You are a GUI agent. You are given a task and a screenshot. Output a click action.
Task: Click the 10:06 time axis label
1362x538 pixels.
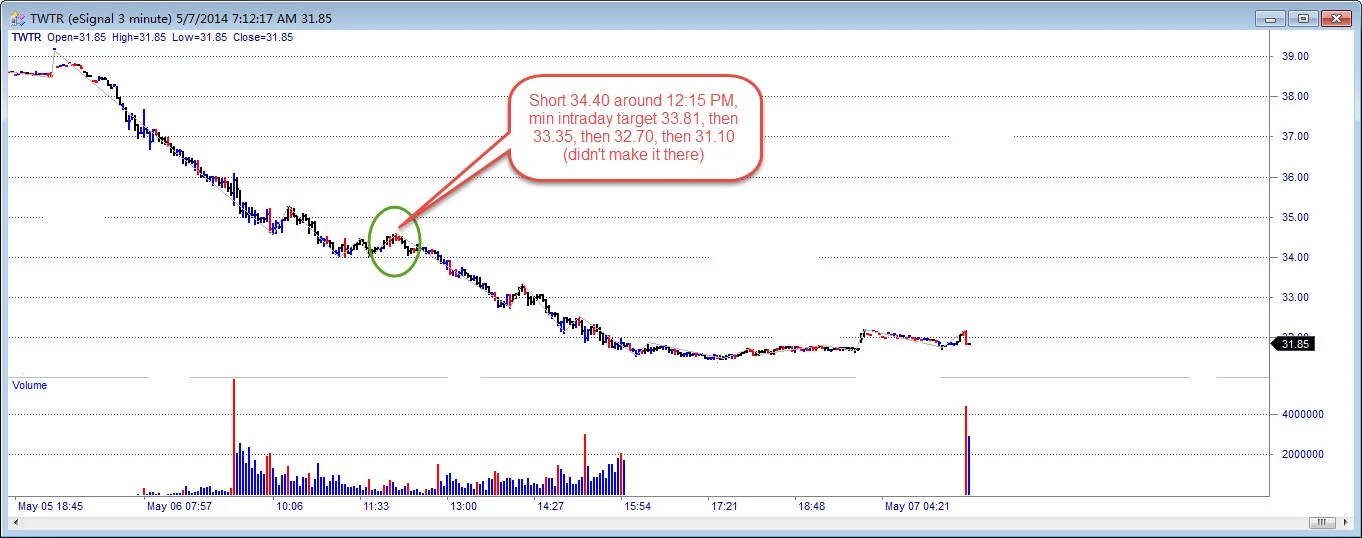[x=289, y=507]
